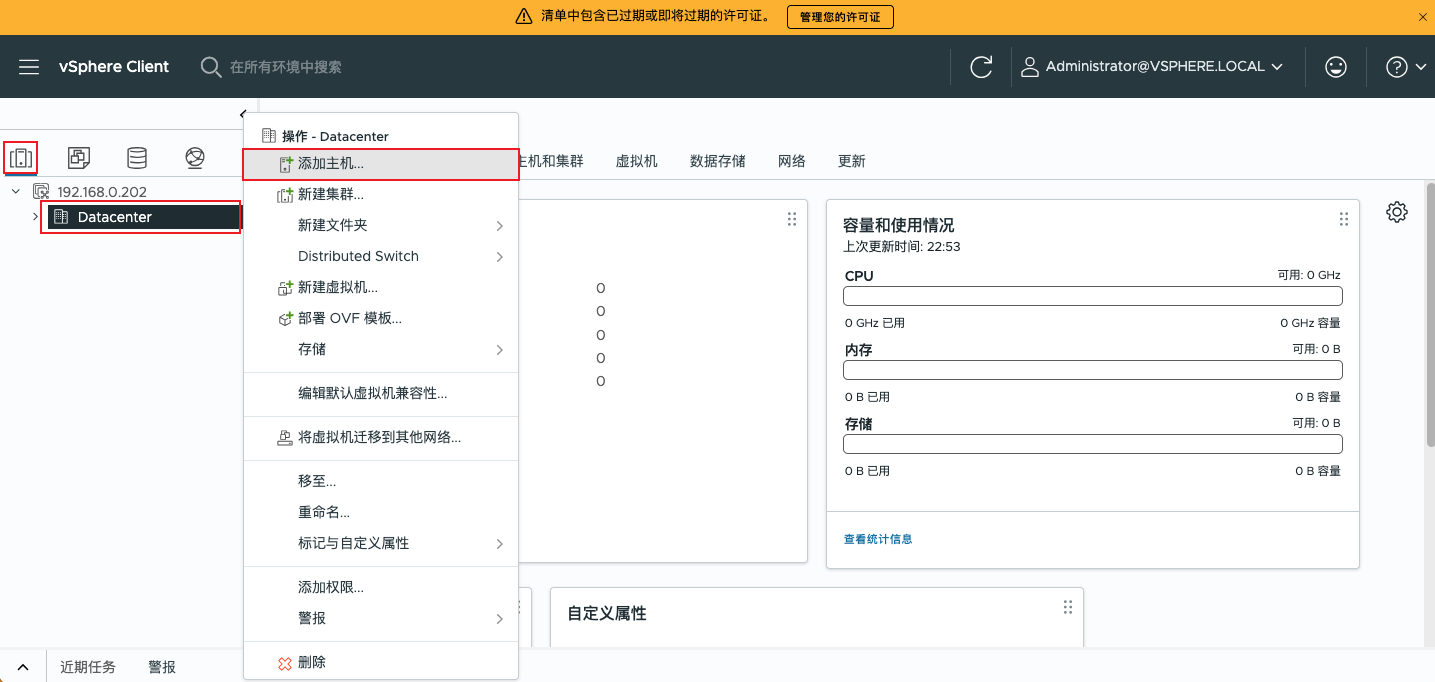Viewport: 1435px width, 682px height.
Task: Open the 数据存储 tab
Action: (718, 161)
